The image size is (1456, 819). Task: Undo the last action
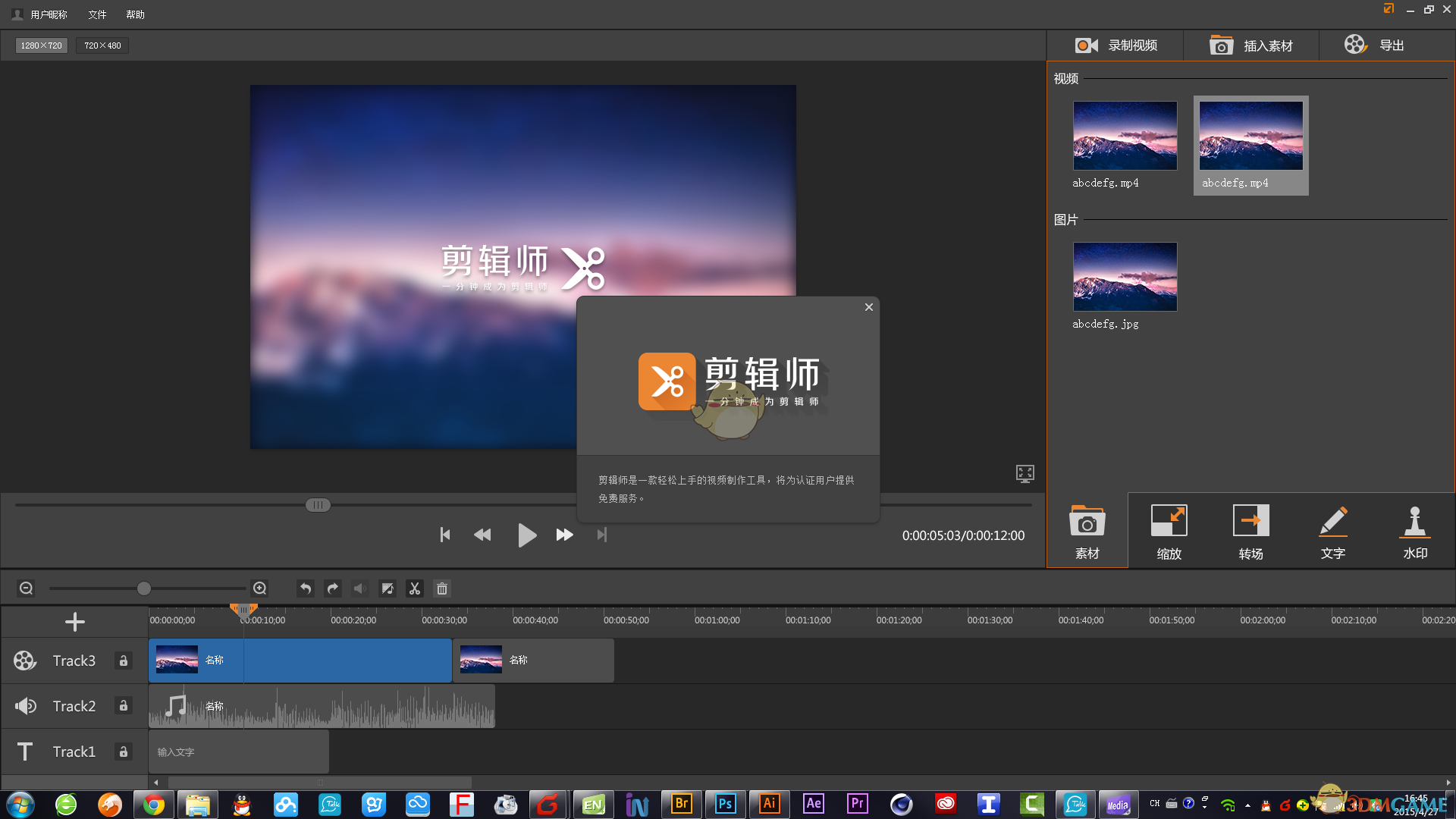coord(305,588)
